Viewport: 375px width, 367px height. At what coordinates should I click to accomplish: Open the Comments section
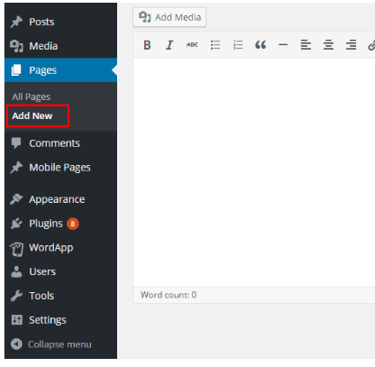point(61,143)
